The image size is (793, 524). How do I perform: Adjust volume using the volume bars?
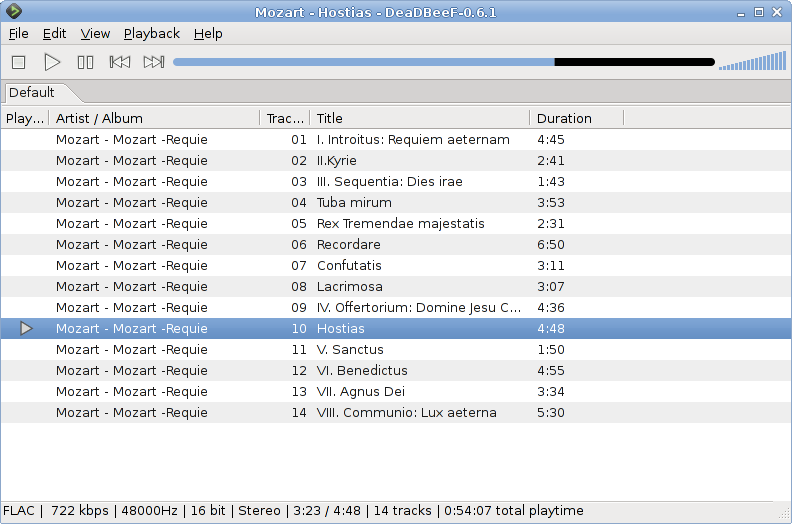pos(753,61)
